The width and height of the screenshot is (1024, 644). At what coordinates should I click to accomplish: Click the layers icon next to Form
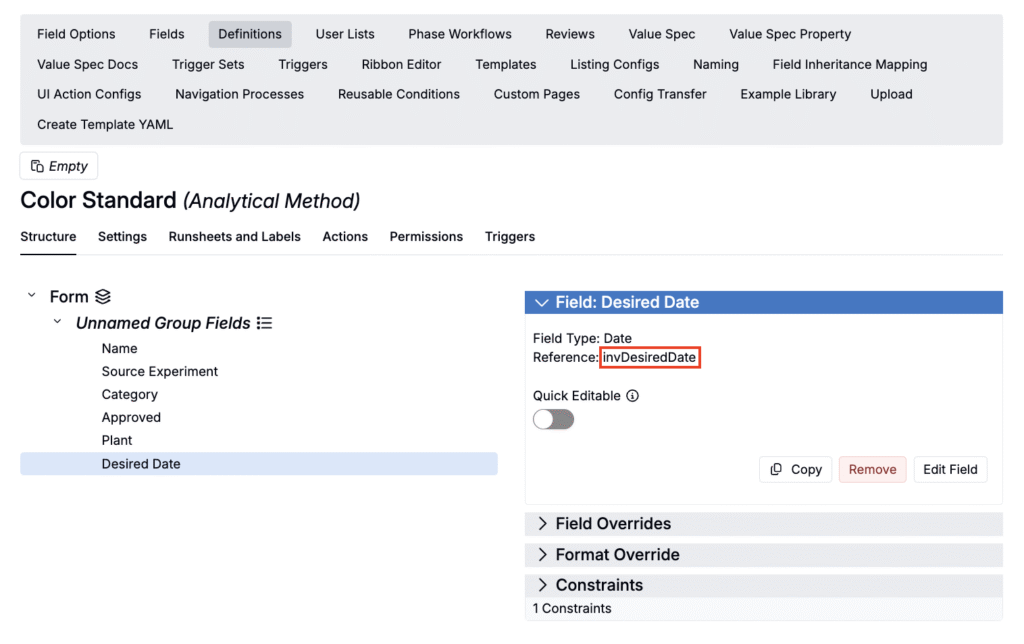103,297
